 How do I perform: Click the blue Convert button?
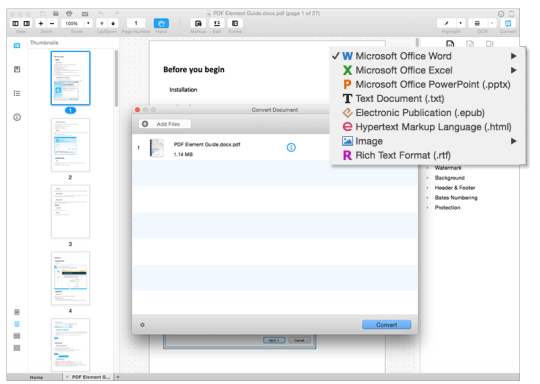(386, 325)
